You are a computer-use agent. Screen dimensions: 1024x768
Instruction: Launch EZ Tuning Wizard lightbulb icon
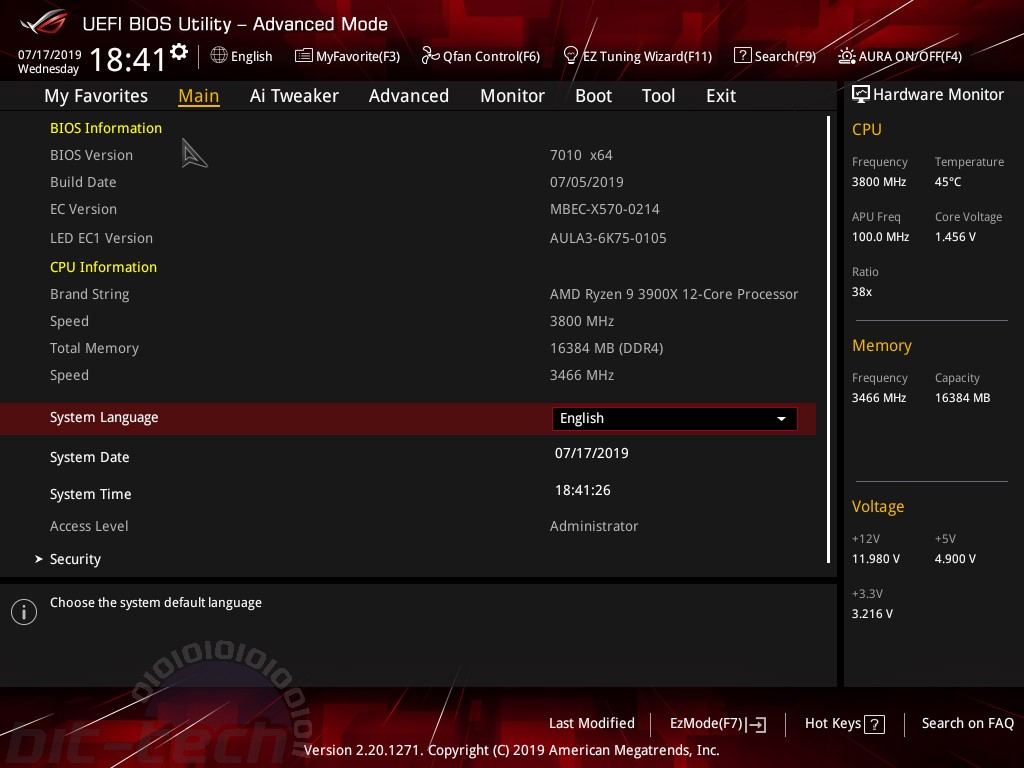click(571, 56)
